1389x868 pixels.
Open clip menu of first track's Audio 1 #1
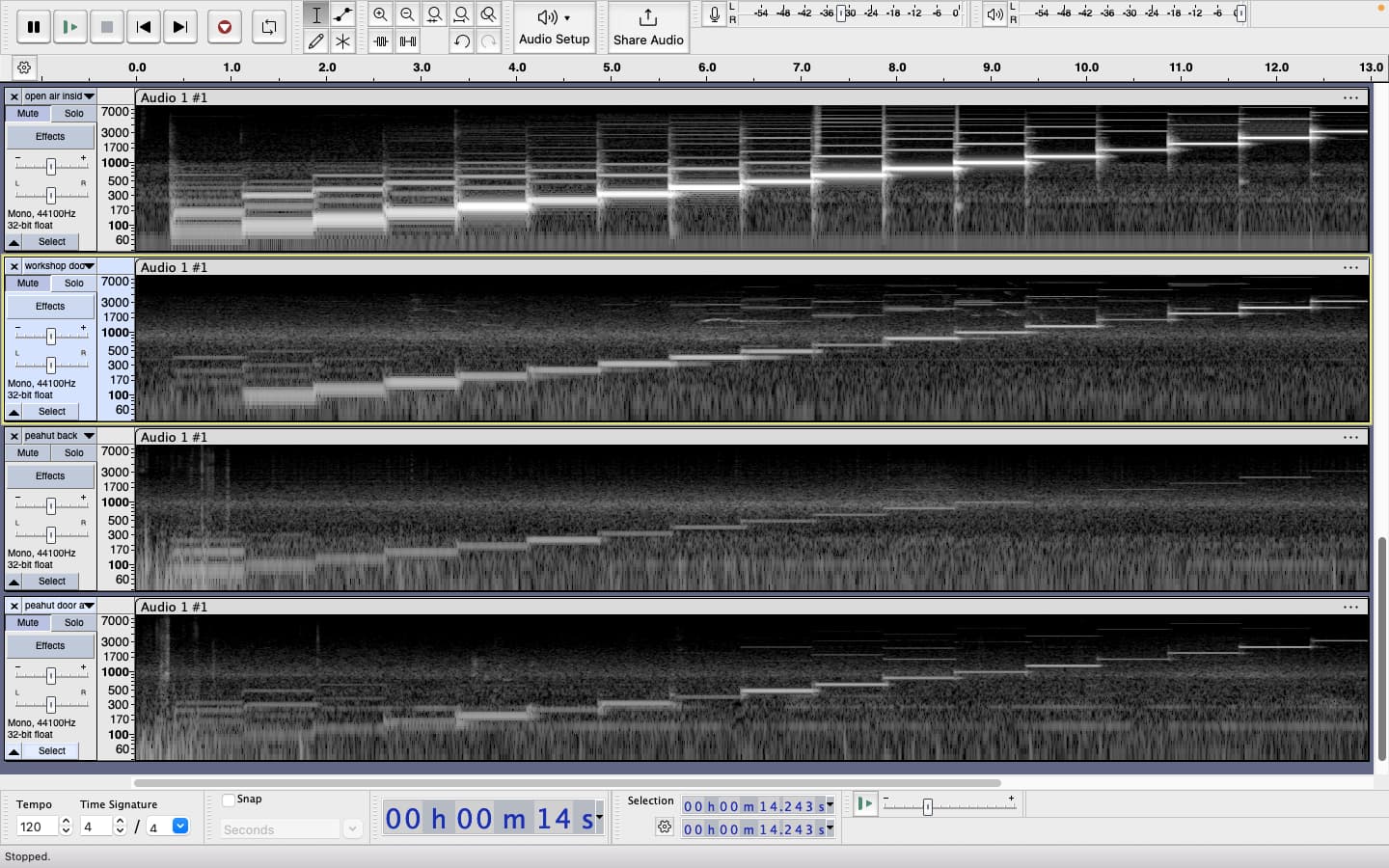pos(1350,97)
